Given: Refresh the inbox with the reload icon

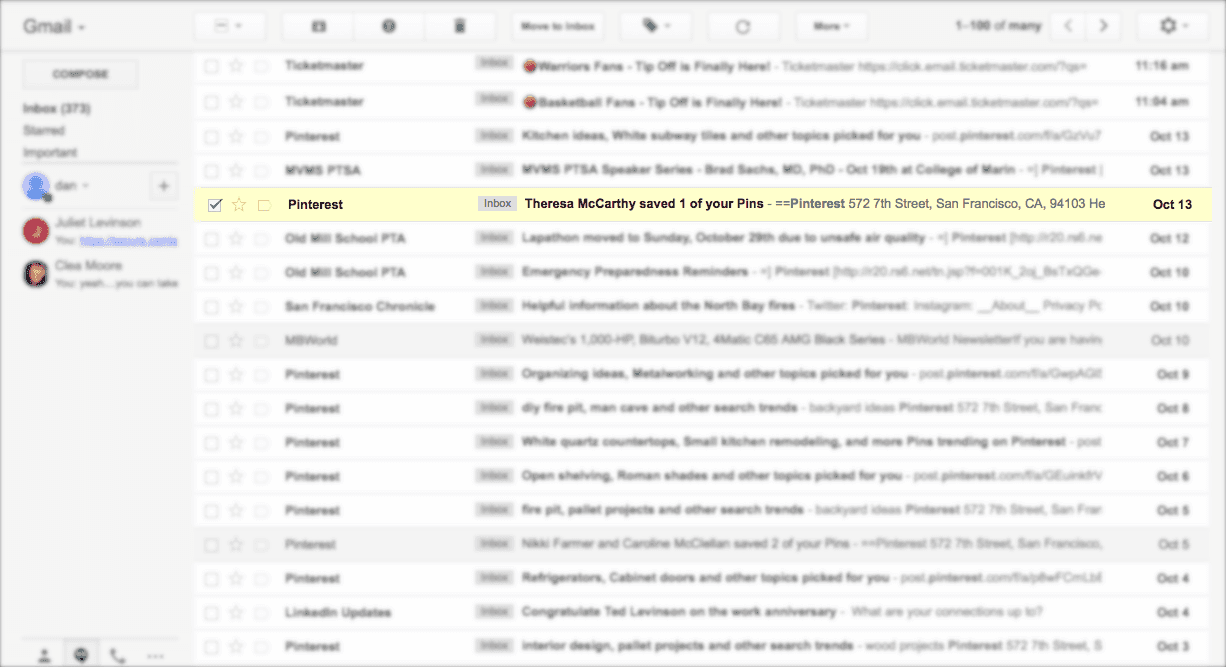Looking at the screenshot, I should pos(743,26).
